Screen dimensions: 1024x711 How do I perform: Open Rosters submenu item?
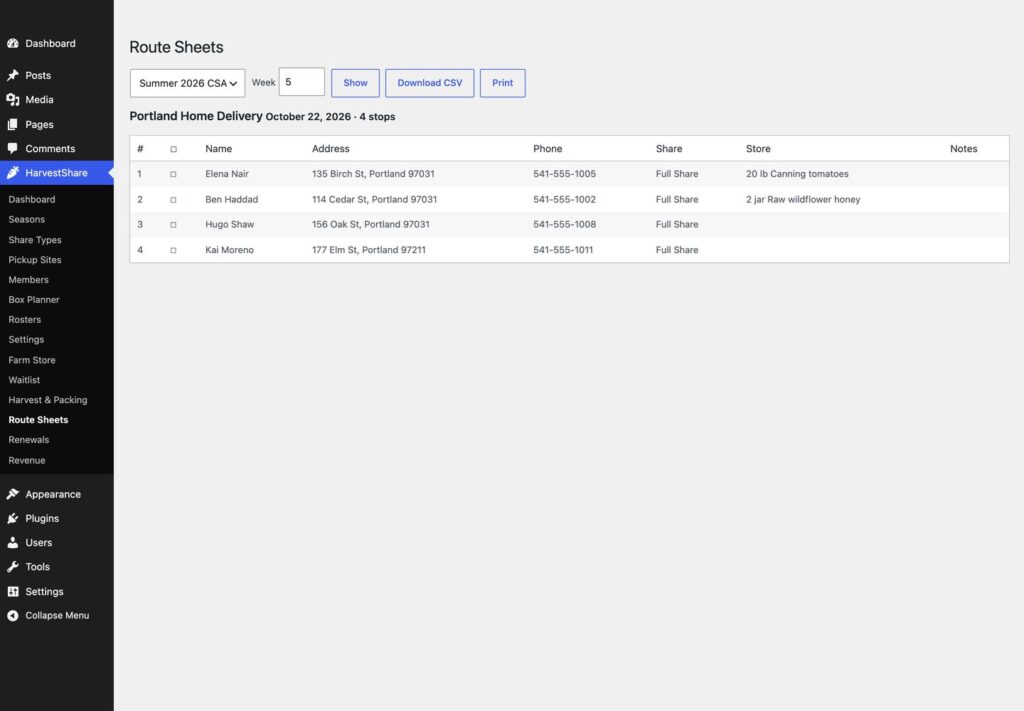[25, 319]
